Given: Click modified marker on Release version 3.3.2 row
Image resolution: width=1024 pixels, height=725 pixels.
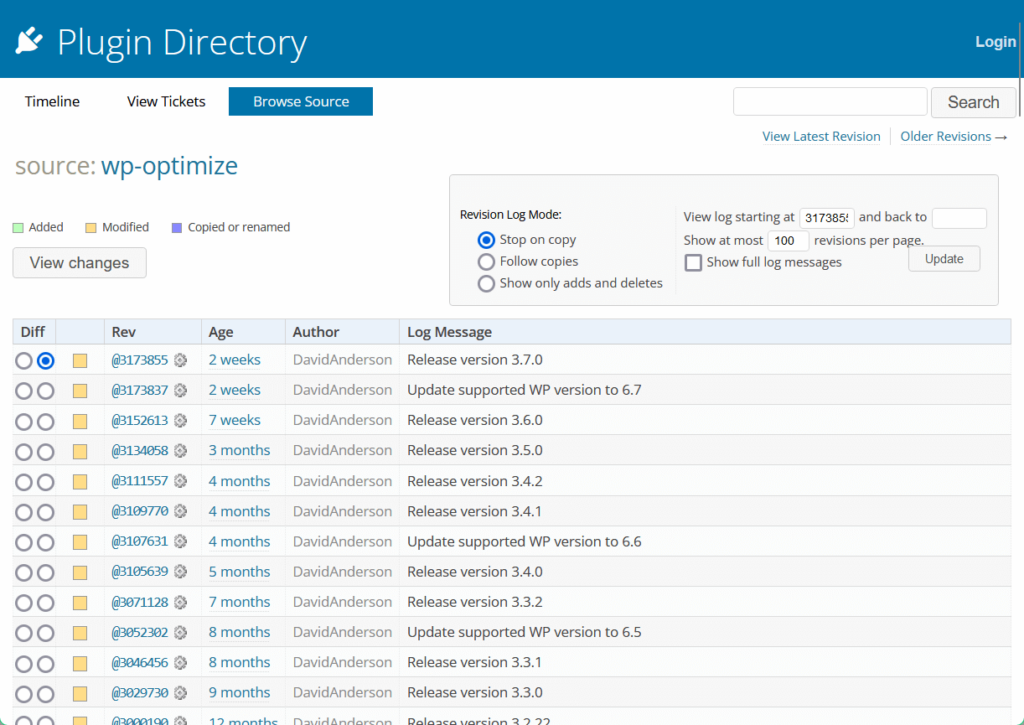Looking at the screenshot, I should (x=80, y=603).
